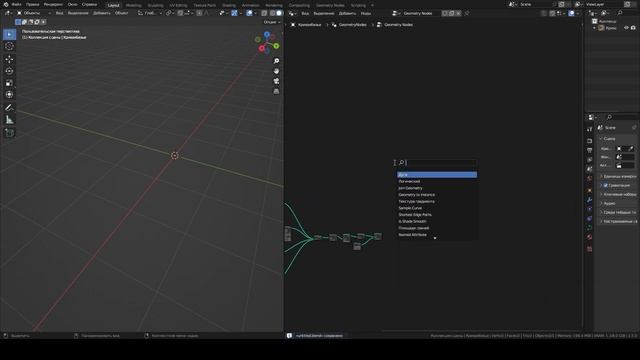Switch to the UV Editing workspace tab
Viewport: 640px width, 360px height.
tap(178, 5)
